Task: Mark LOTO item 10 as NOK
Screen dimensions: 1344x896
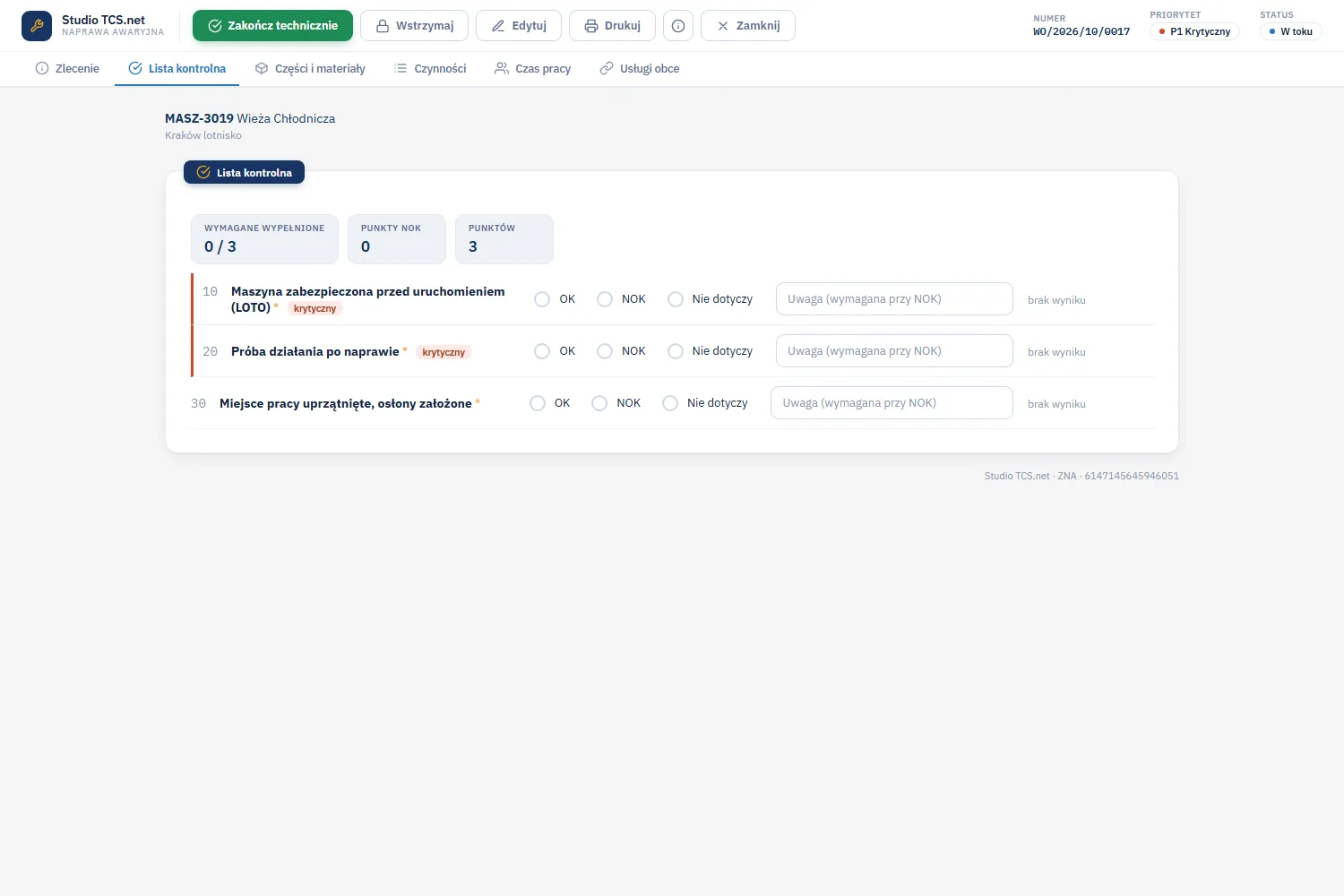Action: tap(605, 299)
